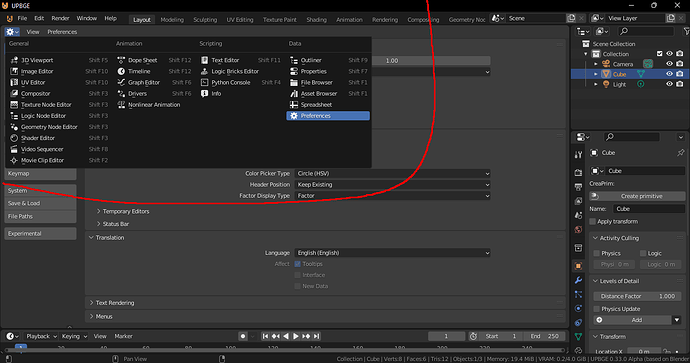Enable Activity Culling Logic checkbox
The image size is (690, 363).
click(643, 253)
